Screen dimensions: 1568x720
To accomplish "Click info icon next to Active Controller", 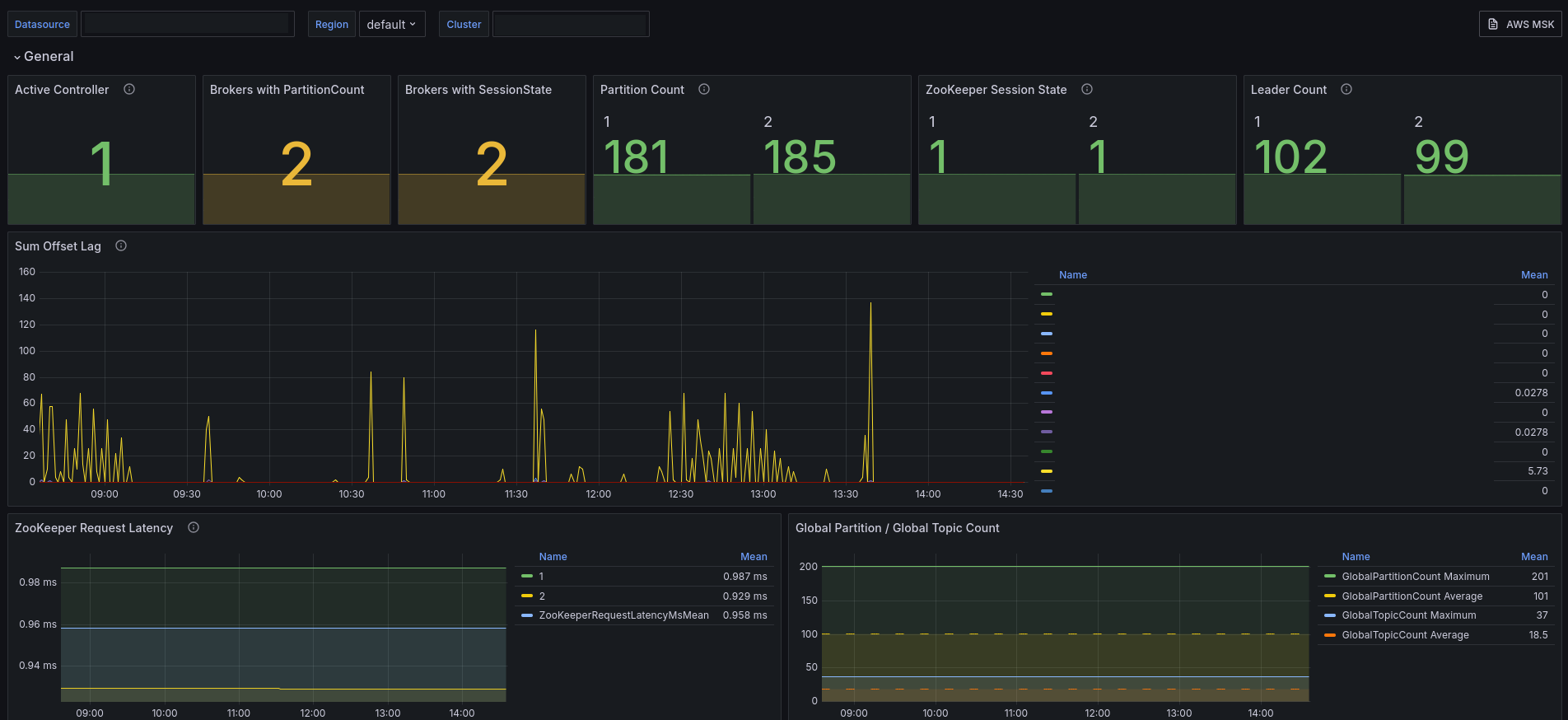I will click(129, 89).
